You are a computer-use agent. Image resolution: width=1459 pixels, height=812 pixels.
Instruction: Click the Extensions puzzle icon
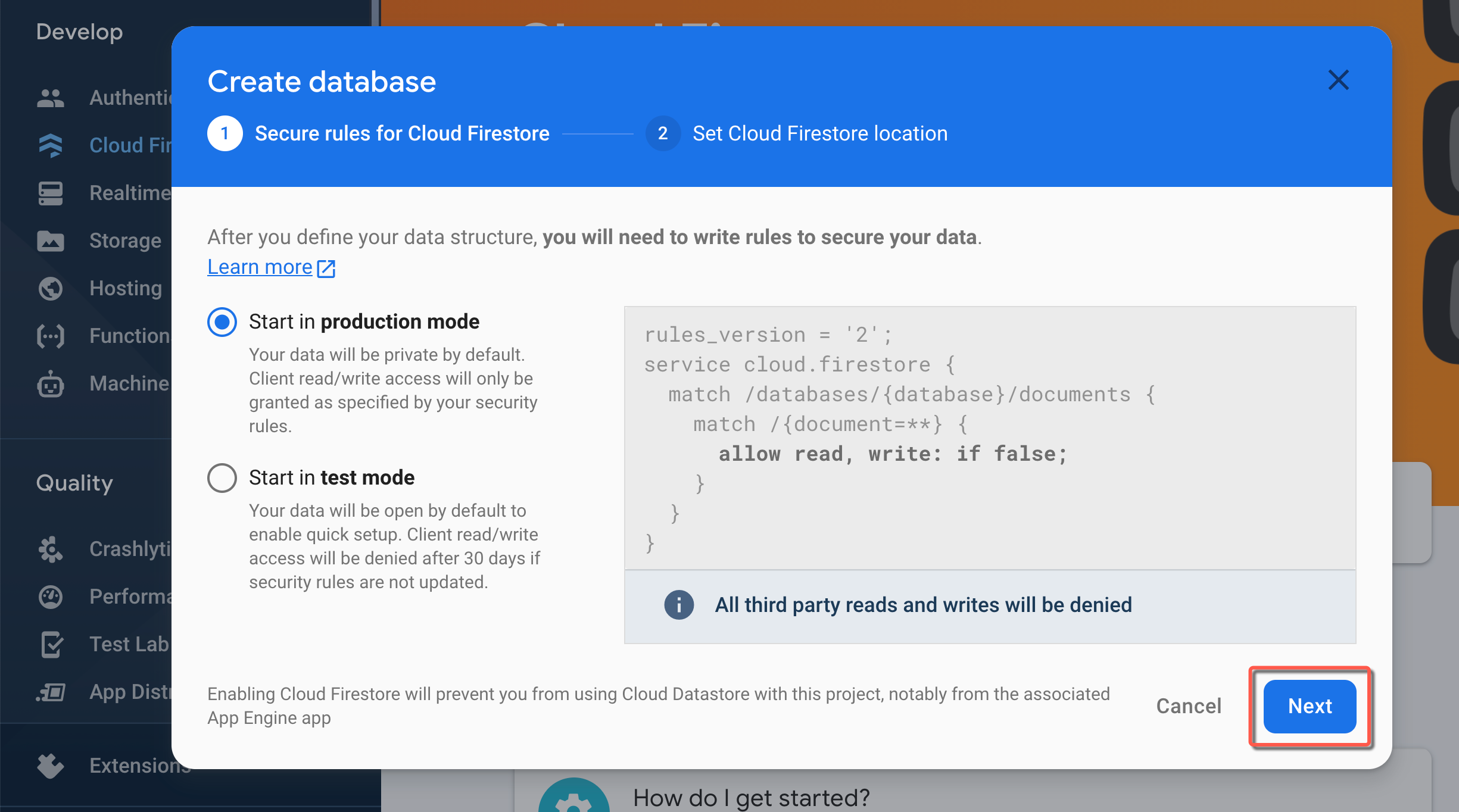[x=51, y=766]
